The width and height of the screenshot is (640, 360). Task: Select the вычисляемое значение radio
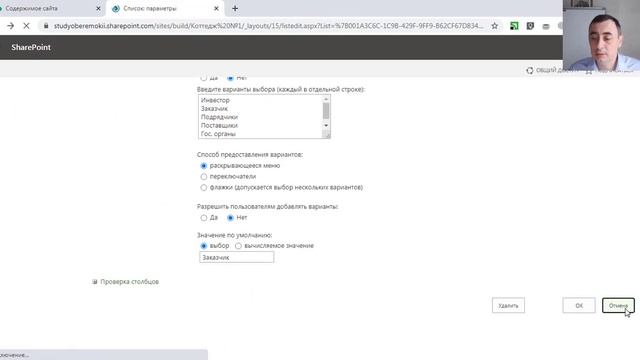point(238,246)
